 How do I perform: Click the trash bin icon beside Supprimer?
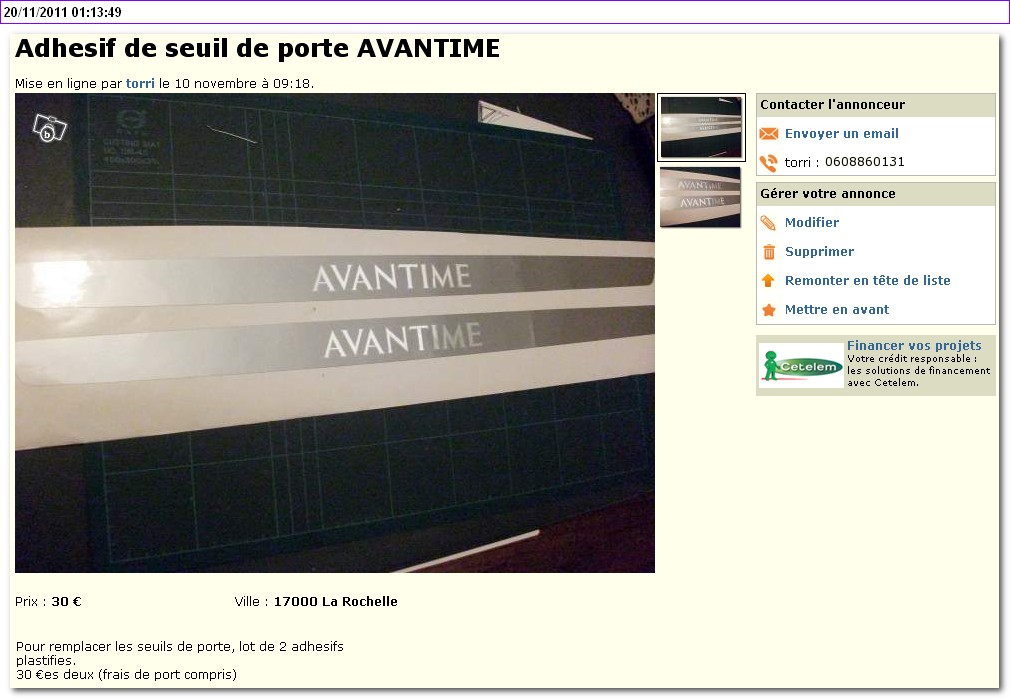[768, 252]
